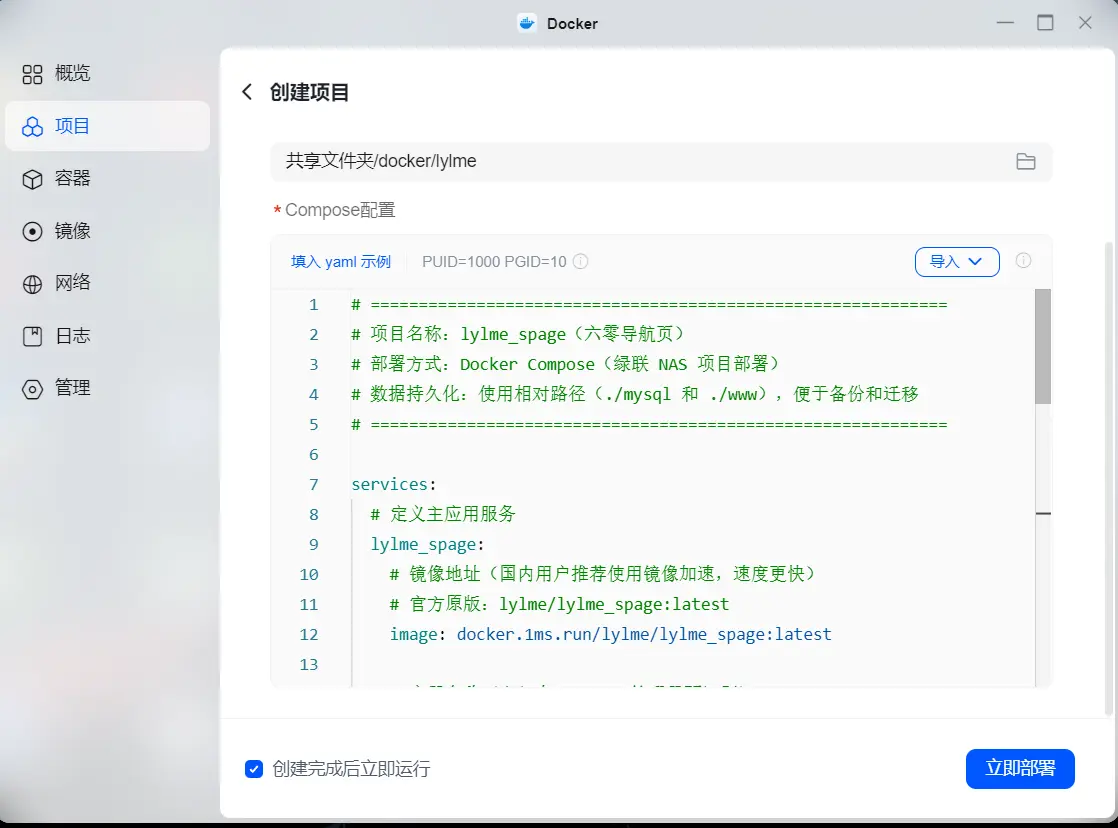Click the info icon next to 导入
This screenshot has height=828, width=1118.
[1023, 261]
